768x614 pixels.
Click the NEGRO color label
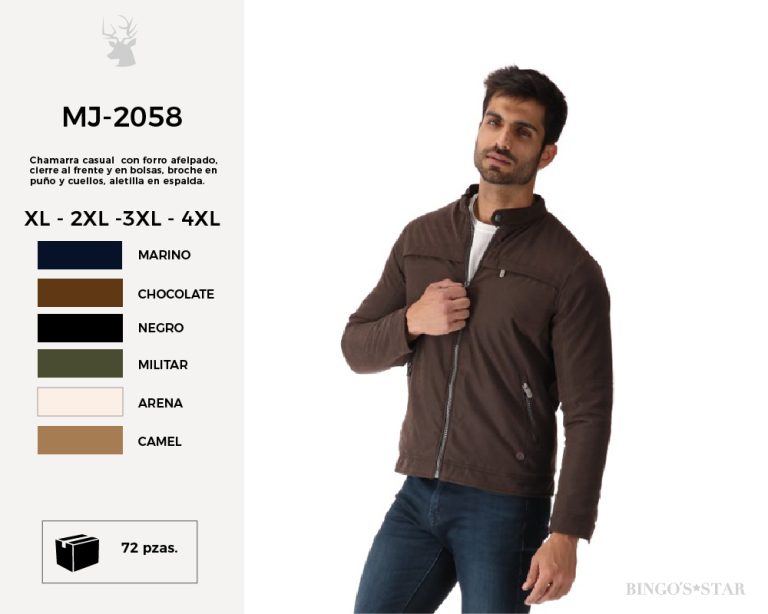pos(161,328)
